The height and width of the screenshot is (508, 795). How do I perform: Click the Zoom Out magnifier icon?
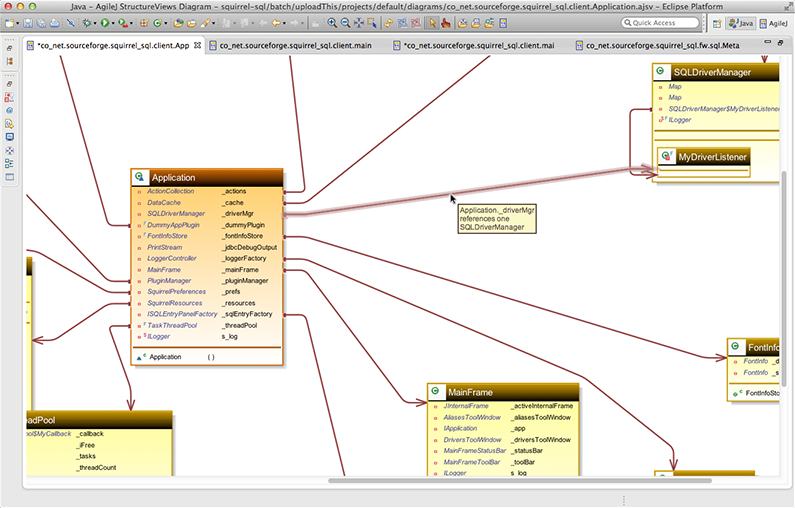(345, 23)
